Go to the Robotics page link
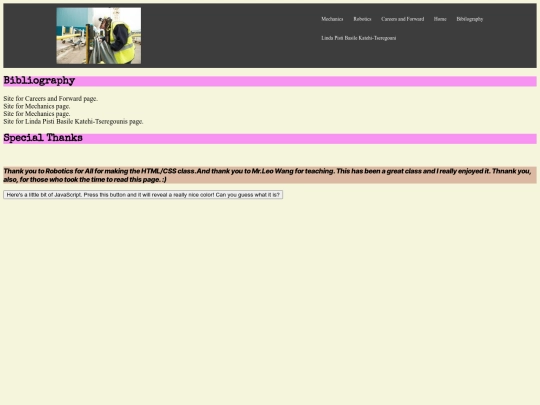Screen dimensions: 540x405 pyautogui.click(x=362, y=19)
